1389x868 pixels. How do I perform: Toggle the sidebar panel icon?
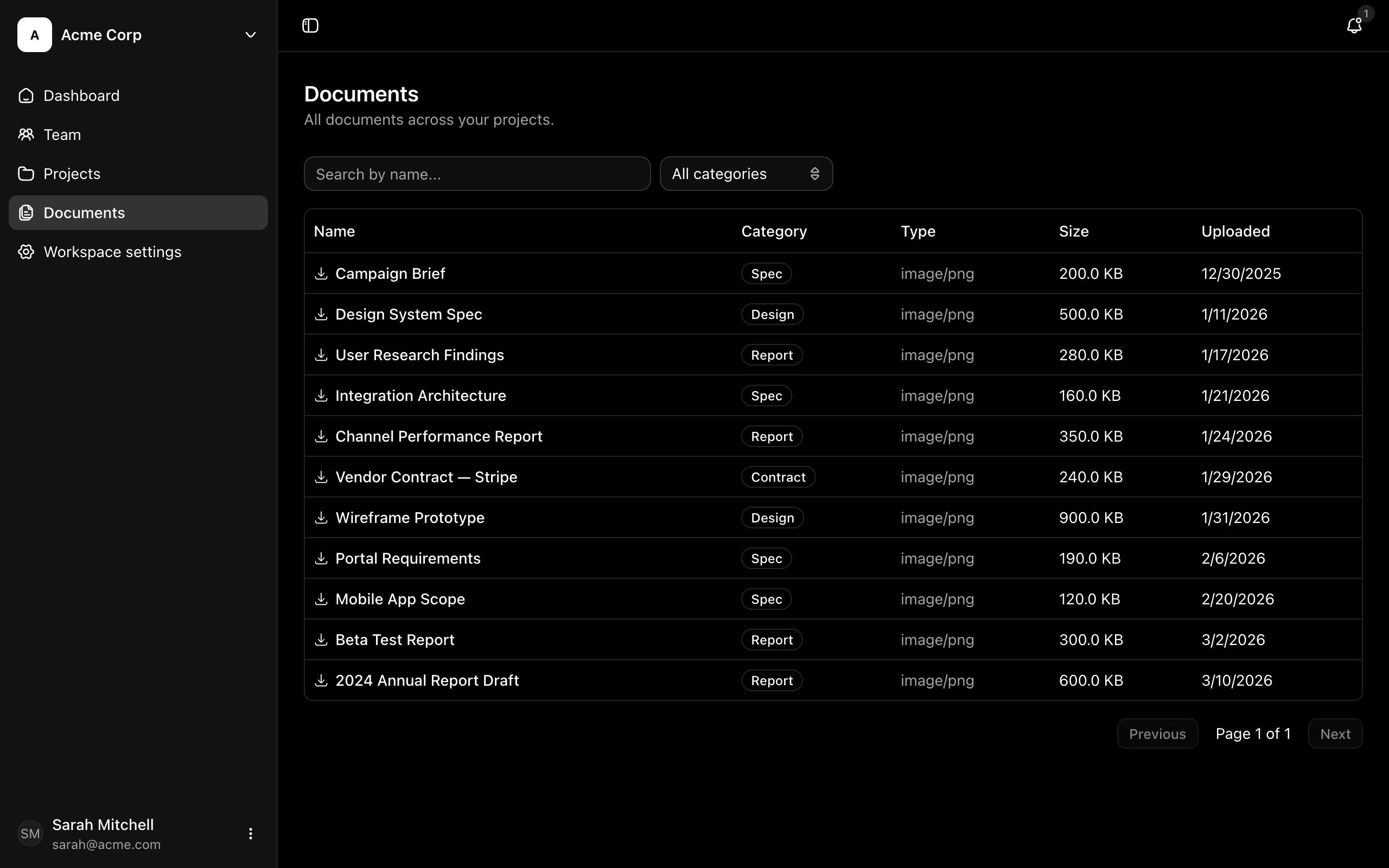310,25
